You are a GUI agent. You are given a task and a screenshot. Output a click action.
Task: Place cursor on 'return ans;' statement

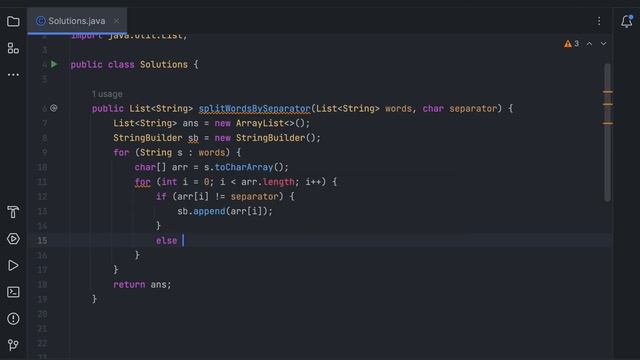pyautogui.click(x=142, y=284)
